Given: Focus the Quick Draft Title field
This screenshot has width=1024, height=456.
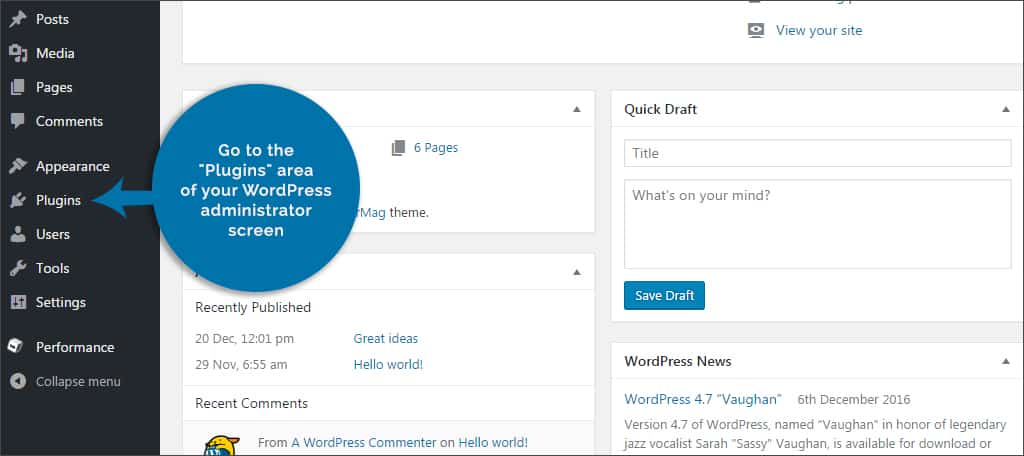Looking at the screenshot, I should pyautogui.click(x=818, y=154).
